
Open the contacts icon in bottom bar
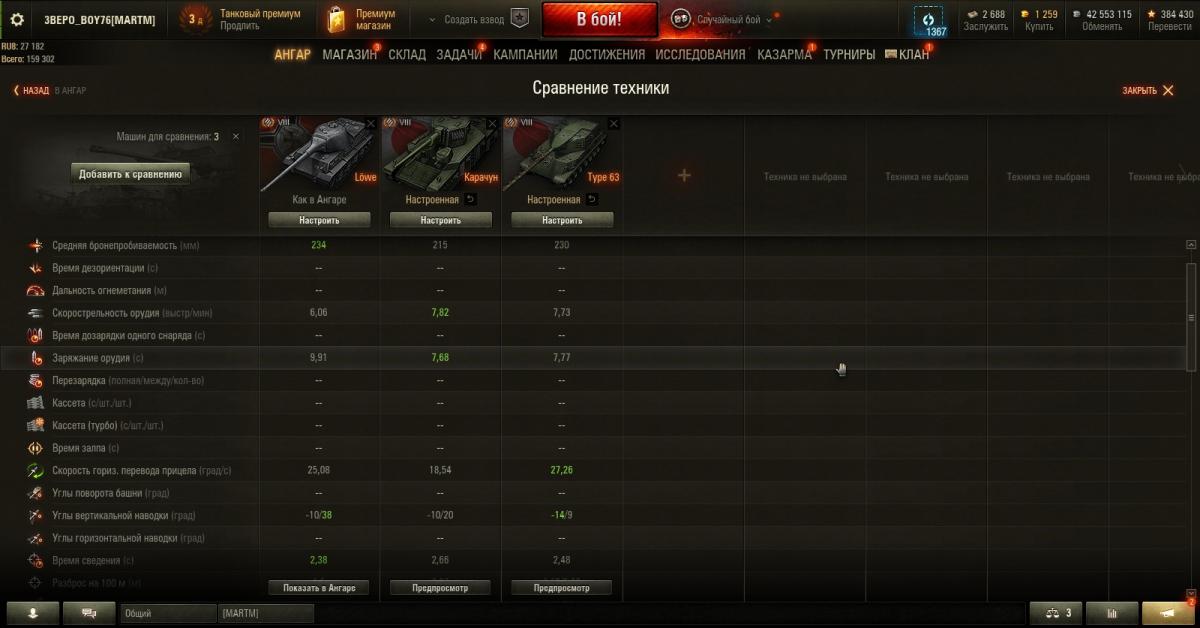pos(33,613)
